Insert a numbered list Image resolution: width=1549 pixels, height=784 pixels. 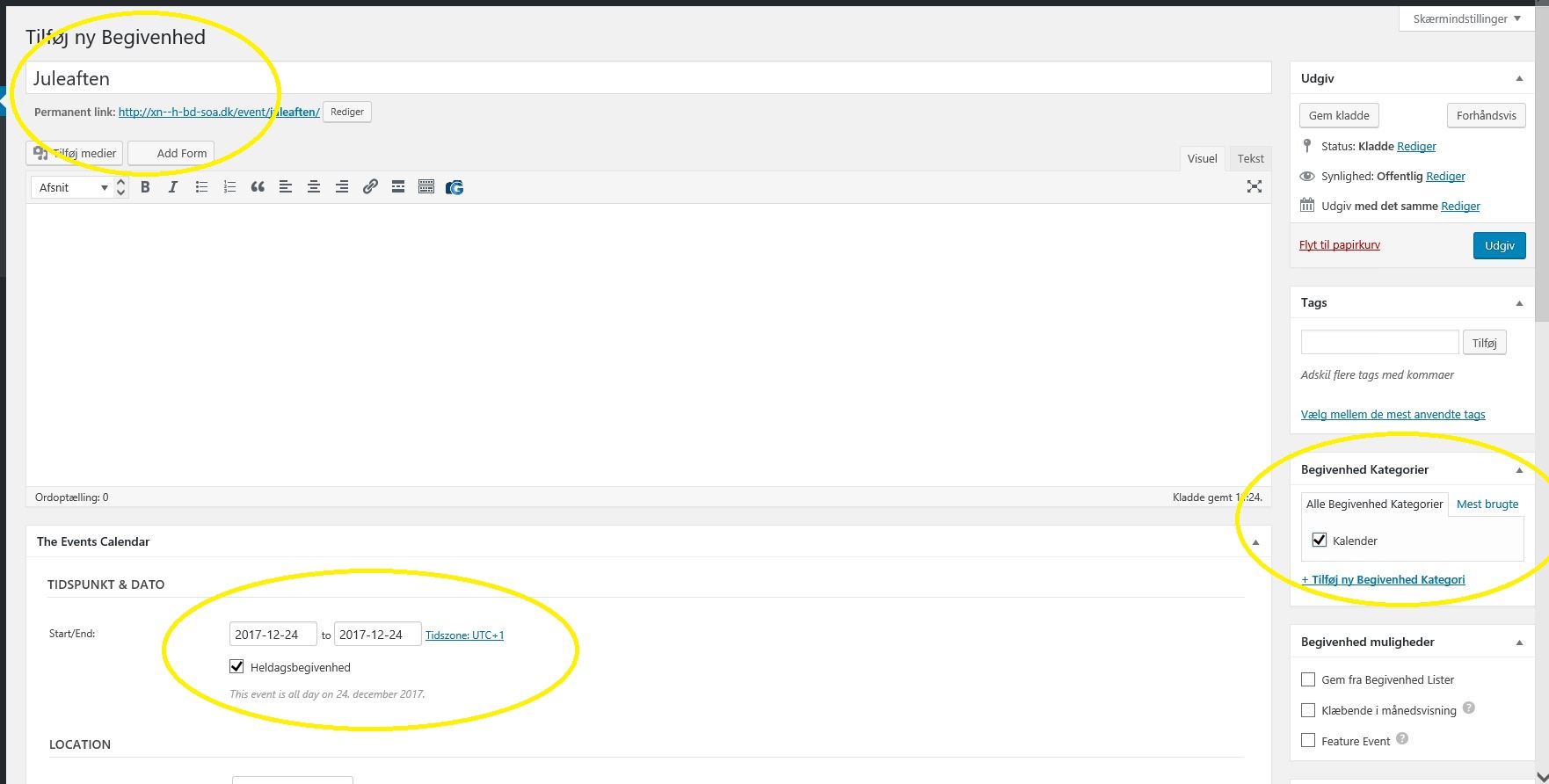tap(229, 187)
